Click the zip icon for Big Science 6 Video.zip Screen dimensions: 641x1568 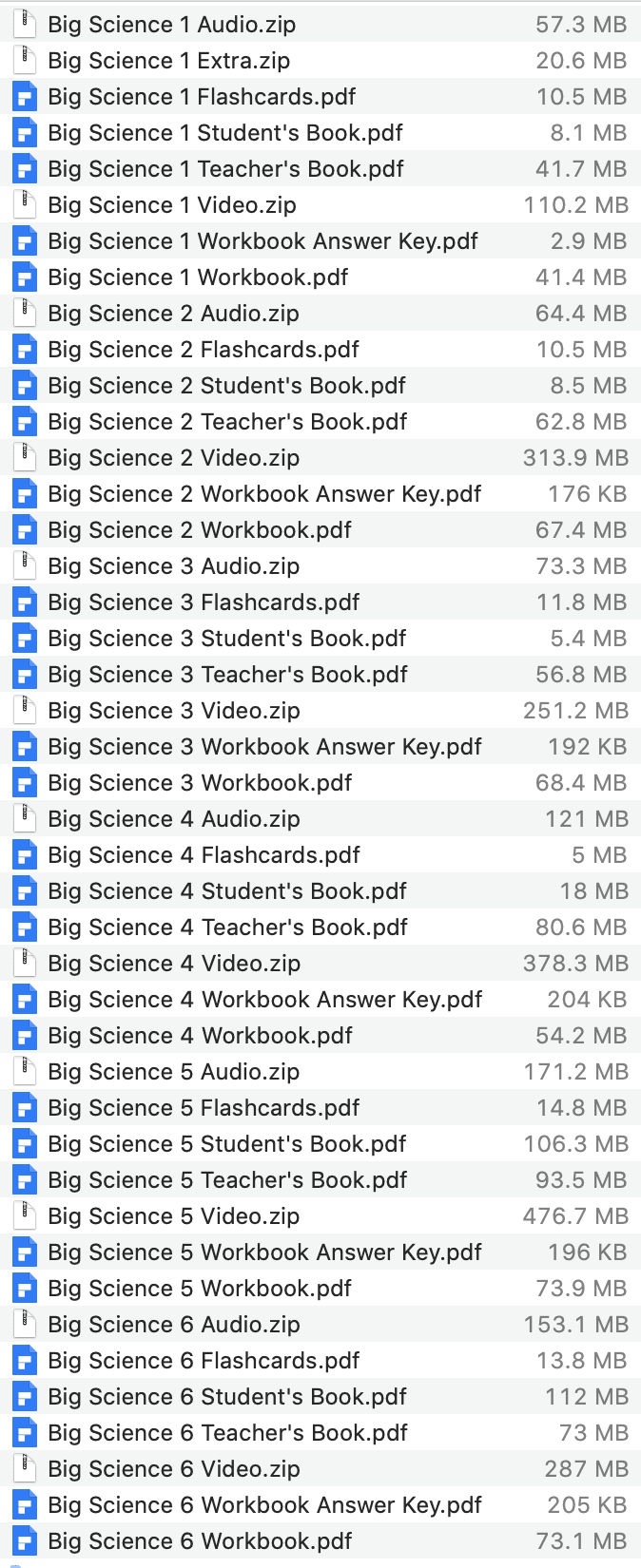[25, 1469]
